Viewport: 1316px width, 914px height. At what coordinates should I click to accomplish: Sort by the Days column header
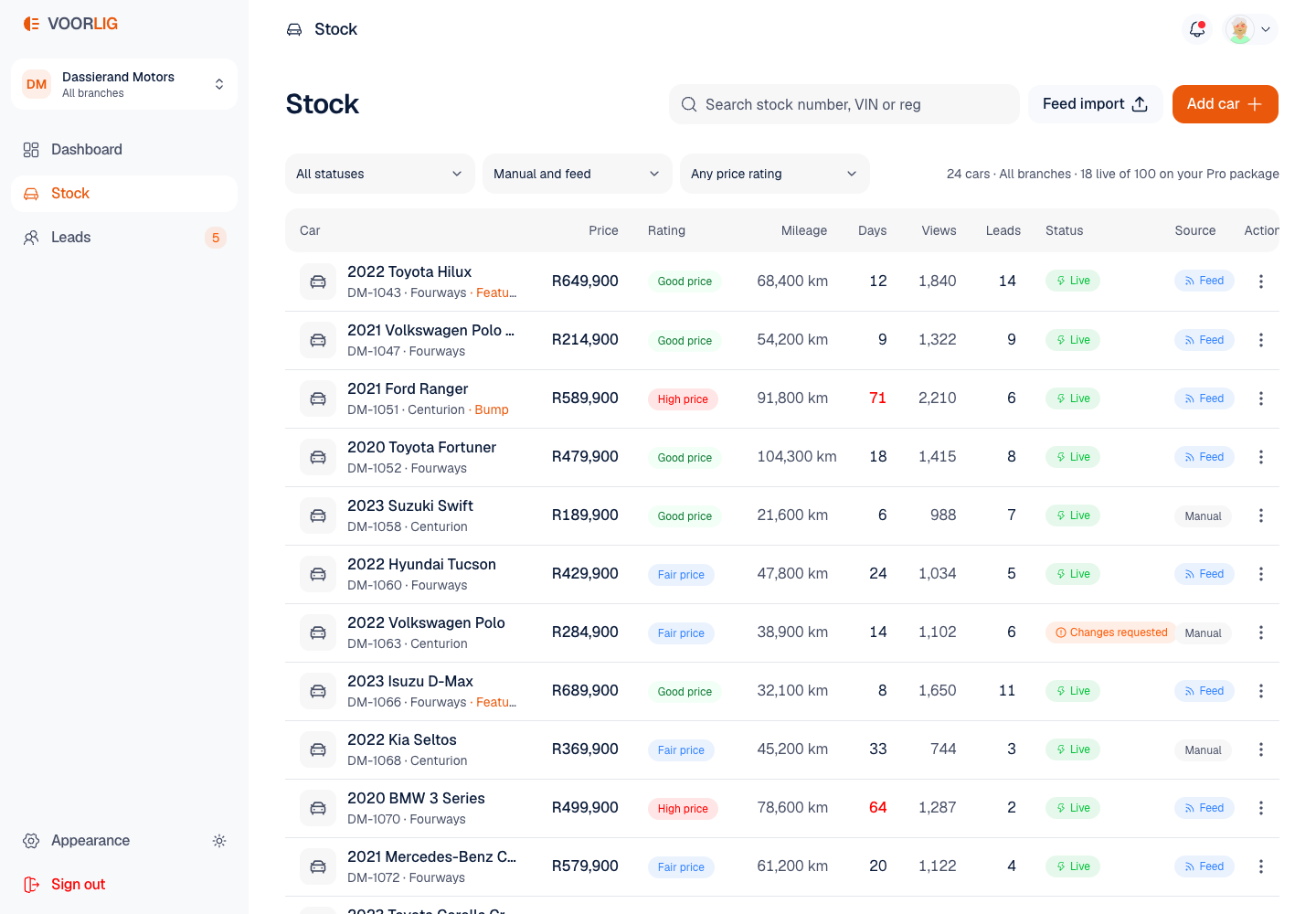872,230
